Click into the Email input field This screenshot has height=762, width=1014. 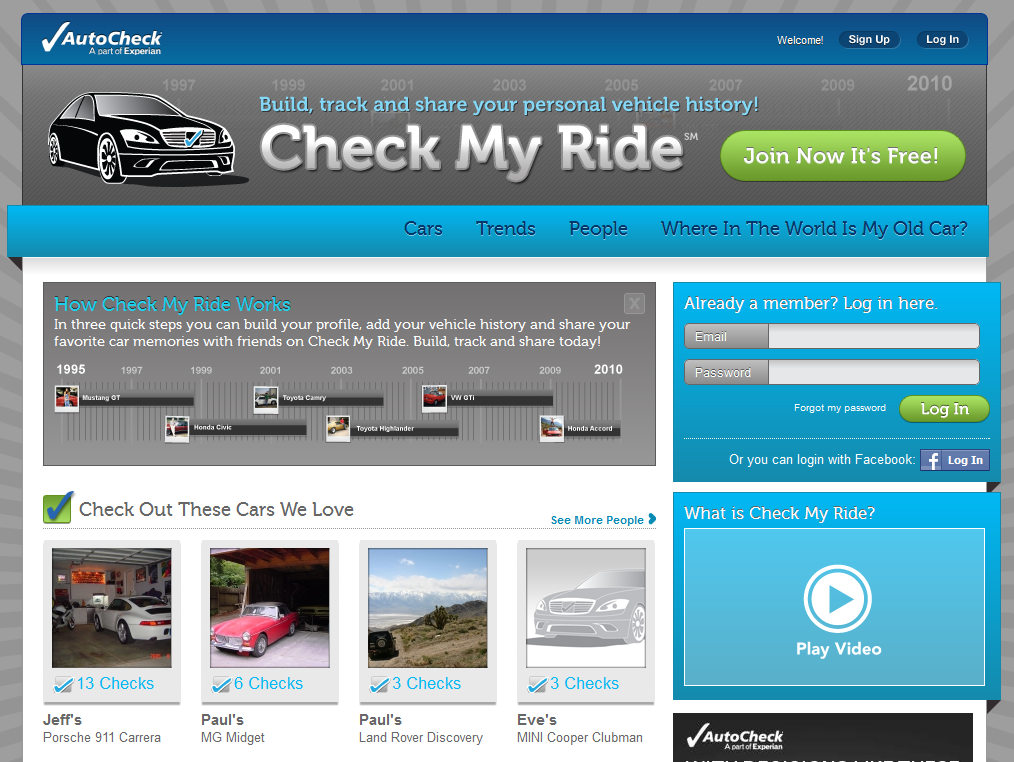click(x=872, y=337)
